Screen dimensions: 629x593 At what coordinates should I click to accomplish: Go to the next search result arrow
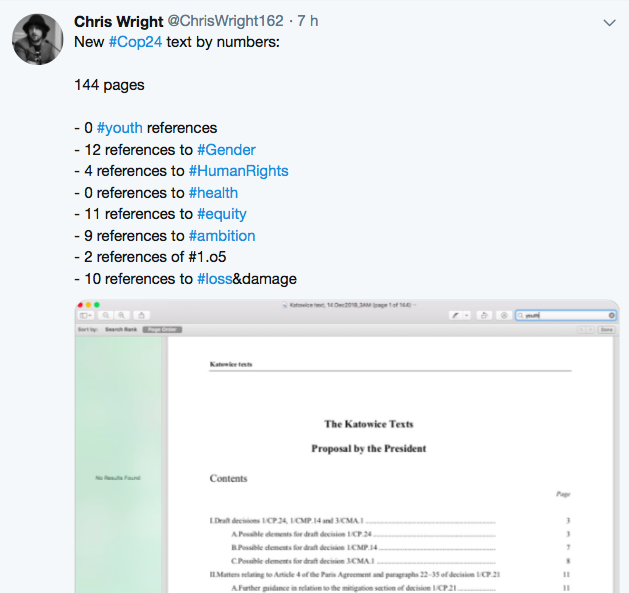coord(590,329)
